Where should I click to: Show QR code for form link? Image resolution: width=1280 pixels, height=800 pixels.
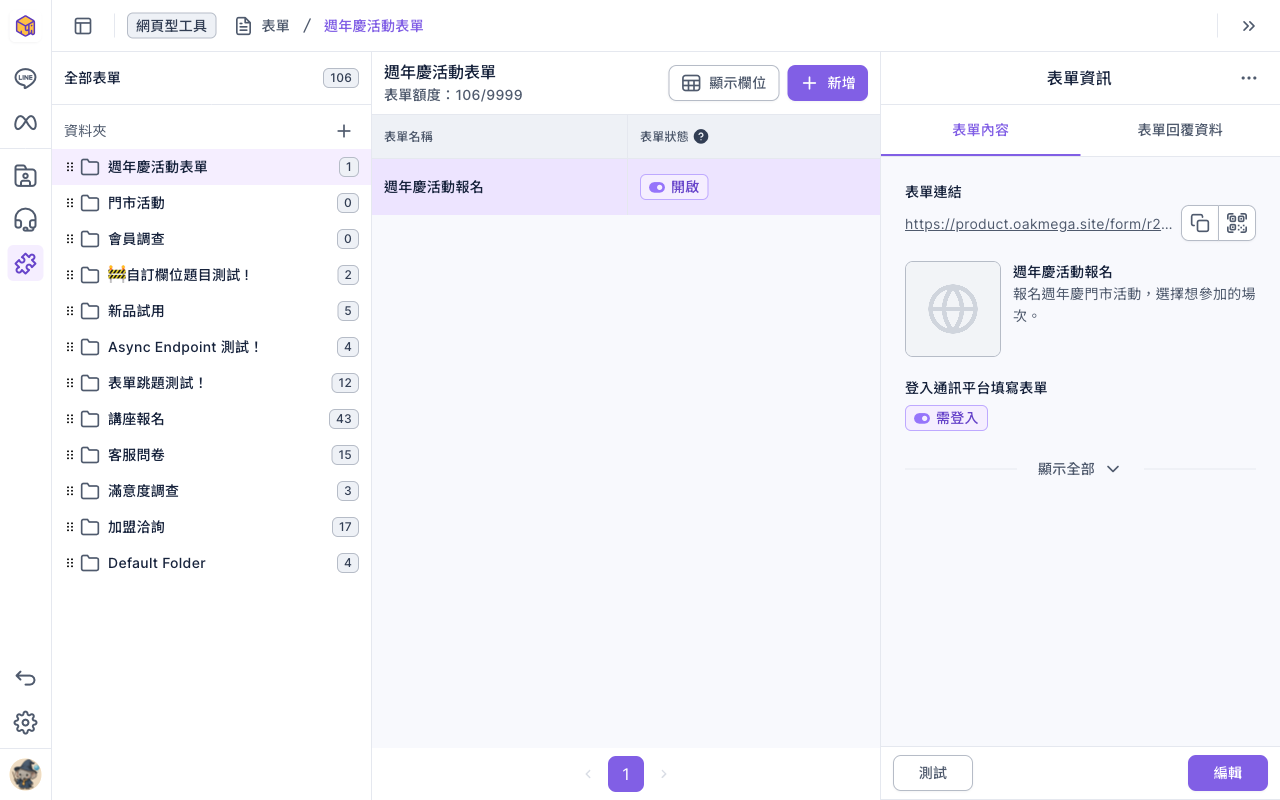pyautogui.click(x=1237, y=223)
